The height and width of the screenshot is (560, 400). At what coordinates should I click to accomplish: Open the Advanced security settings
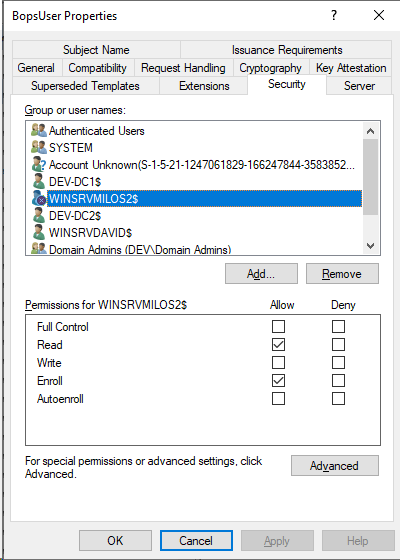(x=335, y=465)
